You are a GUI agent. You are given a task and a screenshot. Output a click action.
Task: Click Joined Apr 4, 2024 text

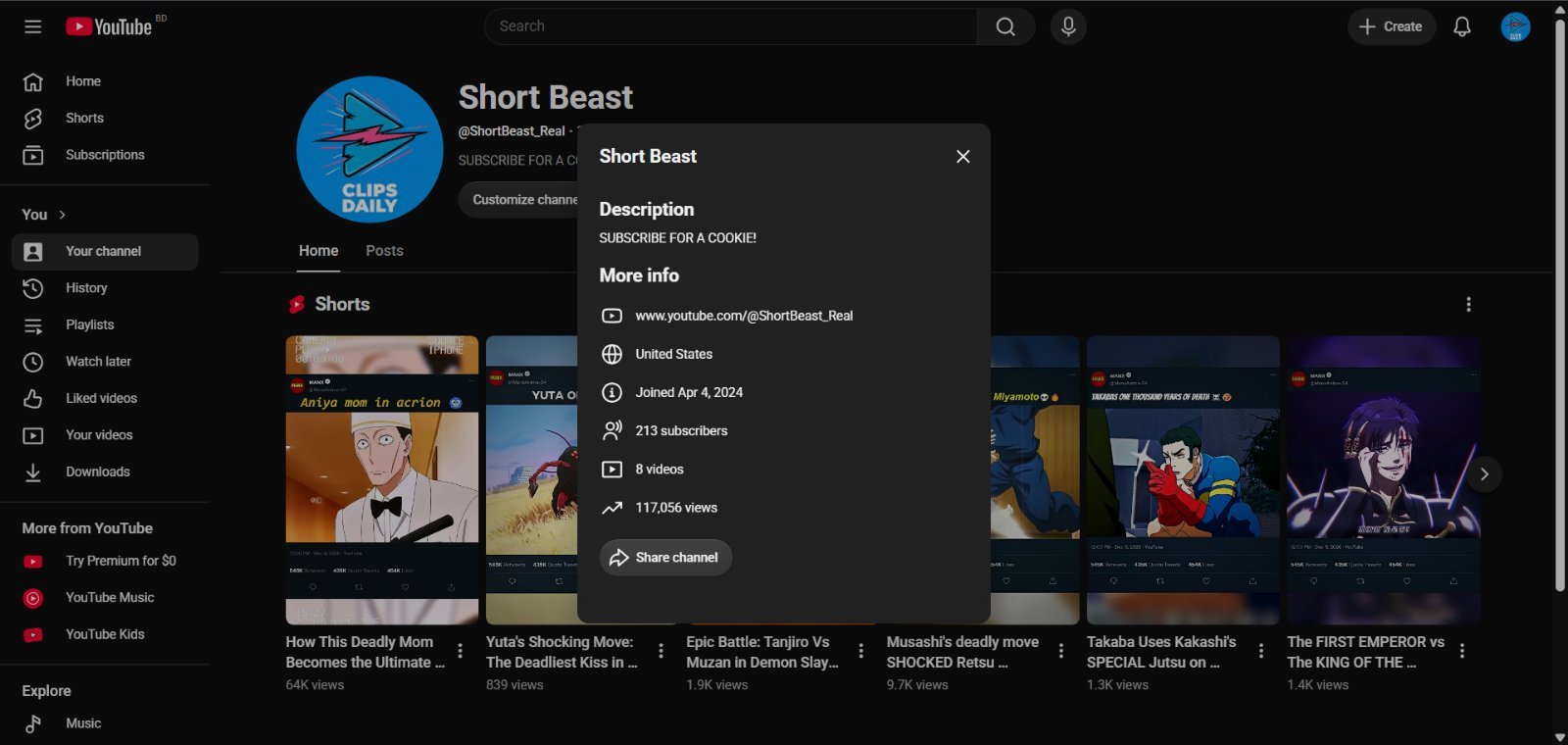coord(689,392)
